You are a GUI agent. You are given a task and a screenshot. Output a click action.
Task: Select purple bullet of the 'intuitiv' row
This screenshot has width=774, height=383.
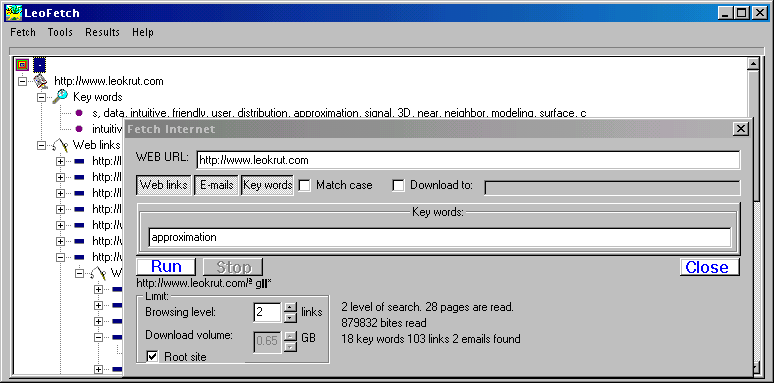pos(79,129)
